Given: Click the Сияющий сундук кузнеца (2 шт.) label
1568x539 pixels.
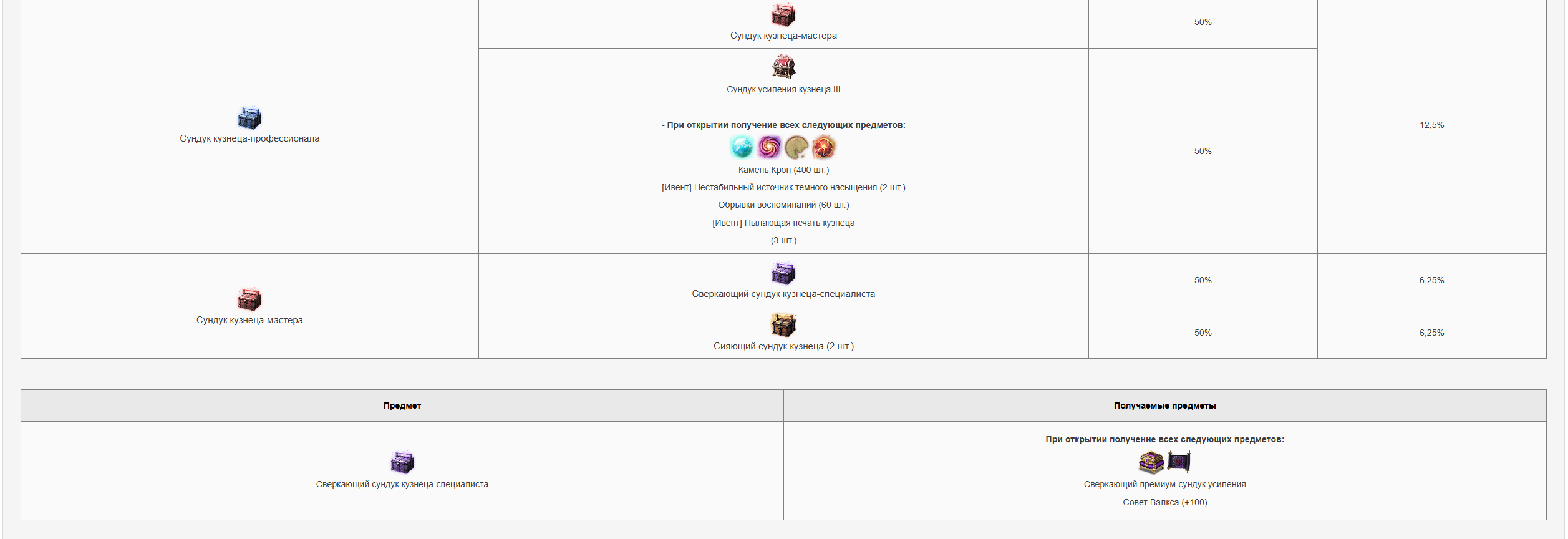Looking at the screenshot, I should [783, 346].
